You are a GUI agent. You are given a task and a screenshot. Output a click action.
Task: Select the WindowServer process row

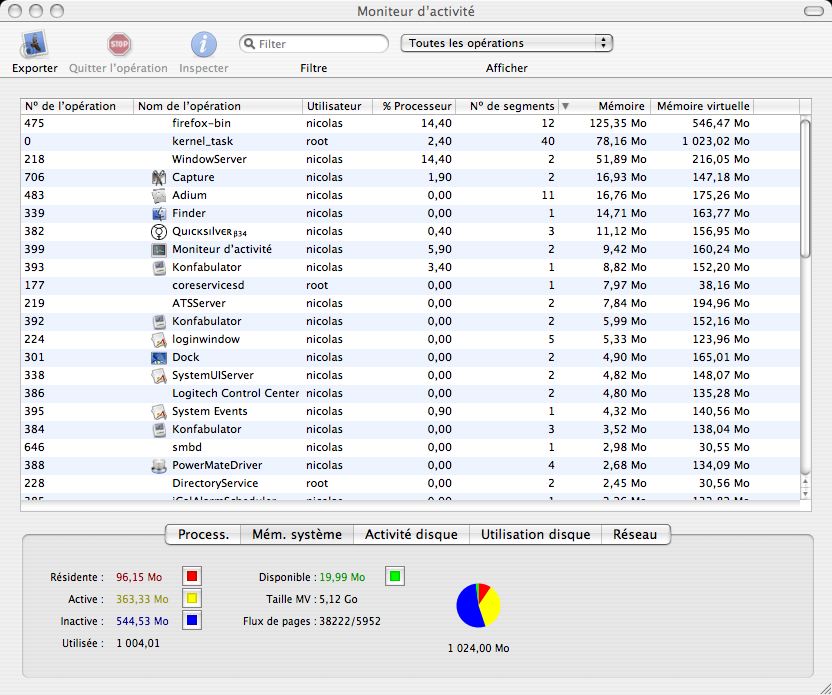pyautogui.click(x=410, y=159)
